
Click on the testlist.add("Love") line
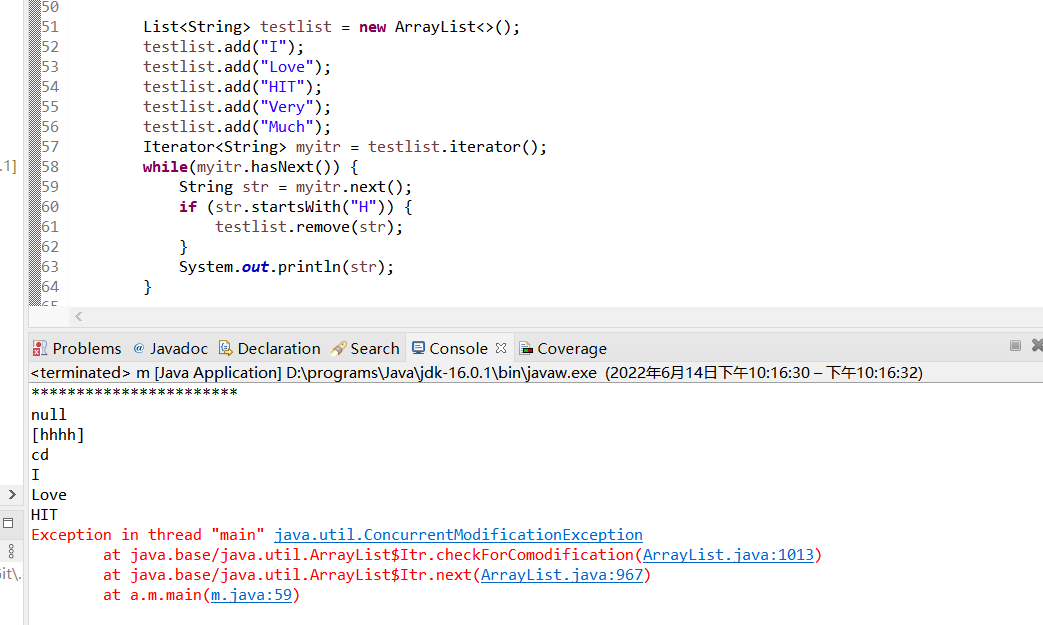coord(237,67)
